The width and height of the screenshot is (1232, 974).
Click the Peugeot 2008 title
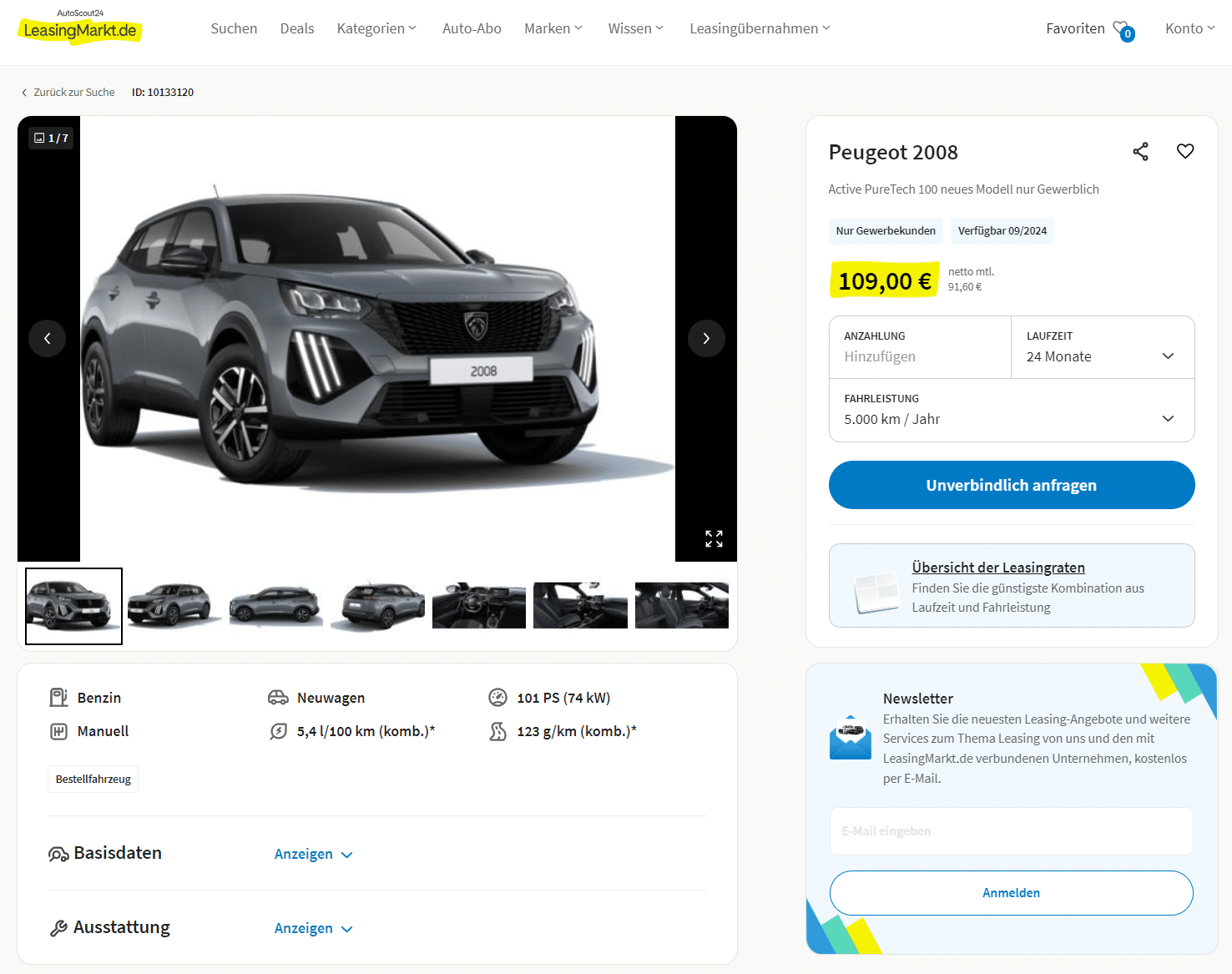point(893,152)
